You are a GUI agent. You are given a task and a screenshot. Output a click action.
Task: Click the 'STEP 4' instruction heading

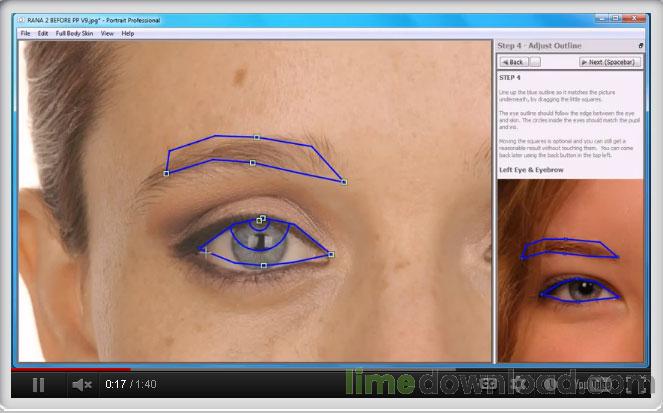(x=510, y=78)
